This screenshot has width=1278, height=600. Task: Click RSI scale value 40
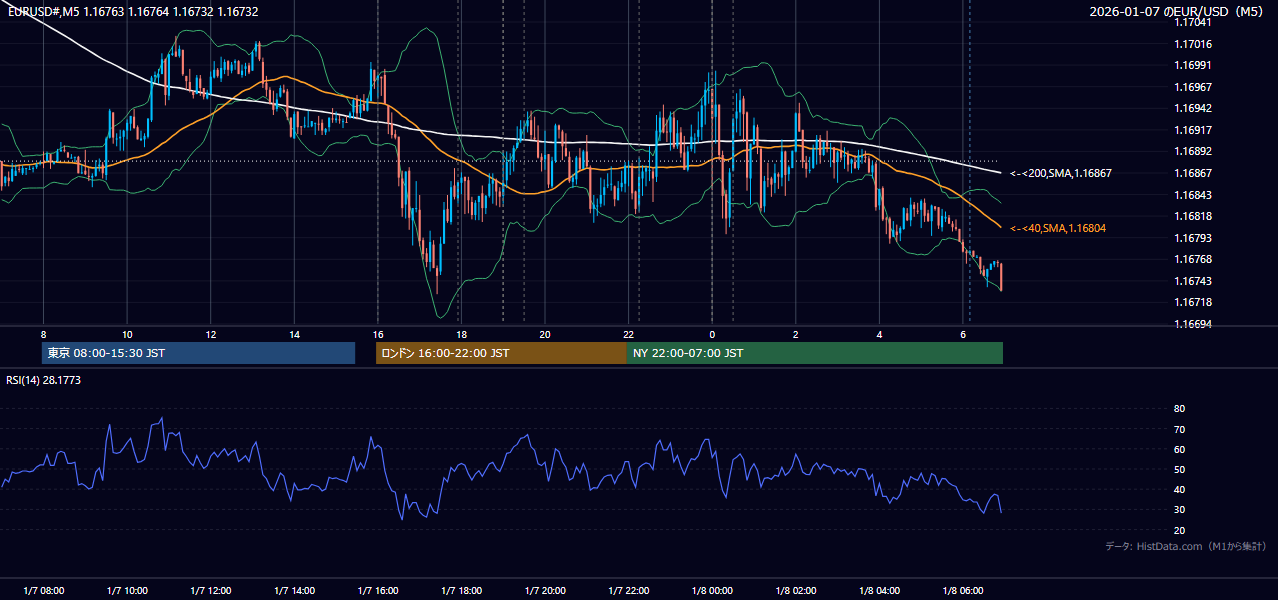click(x=1180, y=490)
